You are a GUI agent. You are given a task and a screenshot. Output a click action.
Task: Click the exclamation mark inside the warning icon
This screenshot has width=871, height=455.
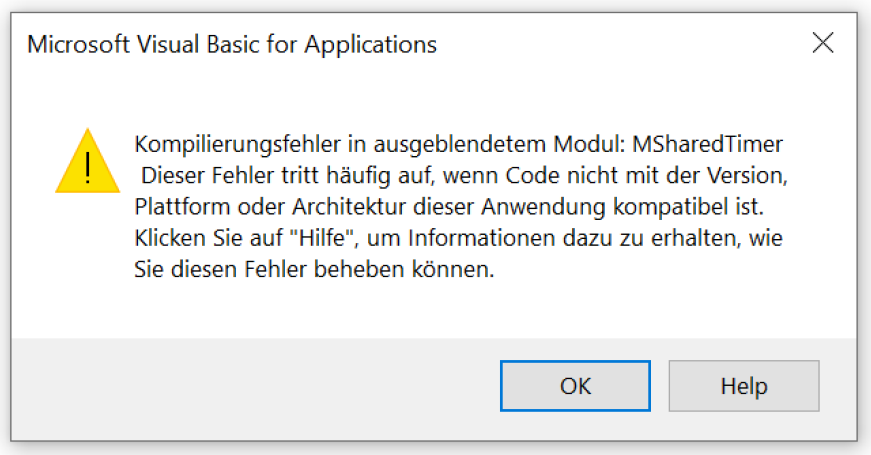[87, 168]
